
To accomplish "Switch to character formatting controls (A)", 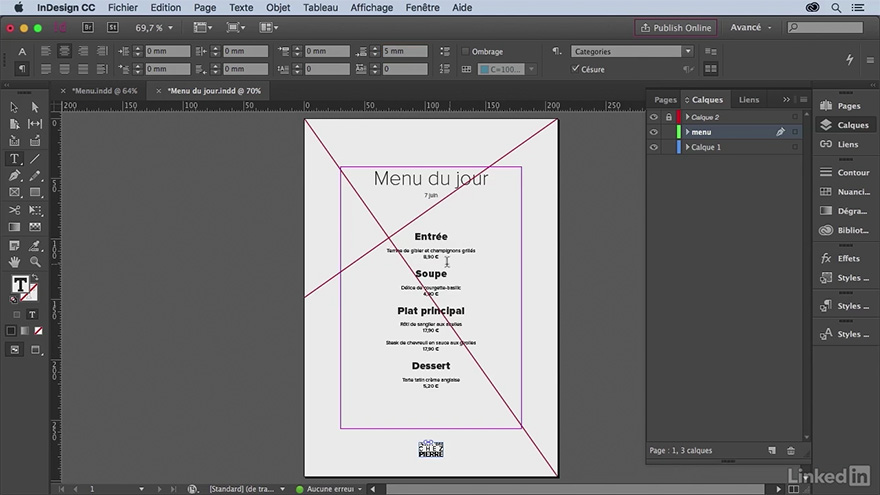I will point(22,52).
